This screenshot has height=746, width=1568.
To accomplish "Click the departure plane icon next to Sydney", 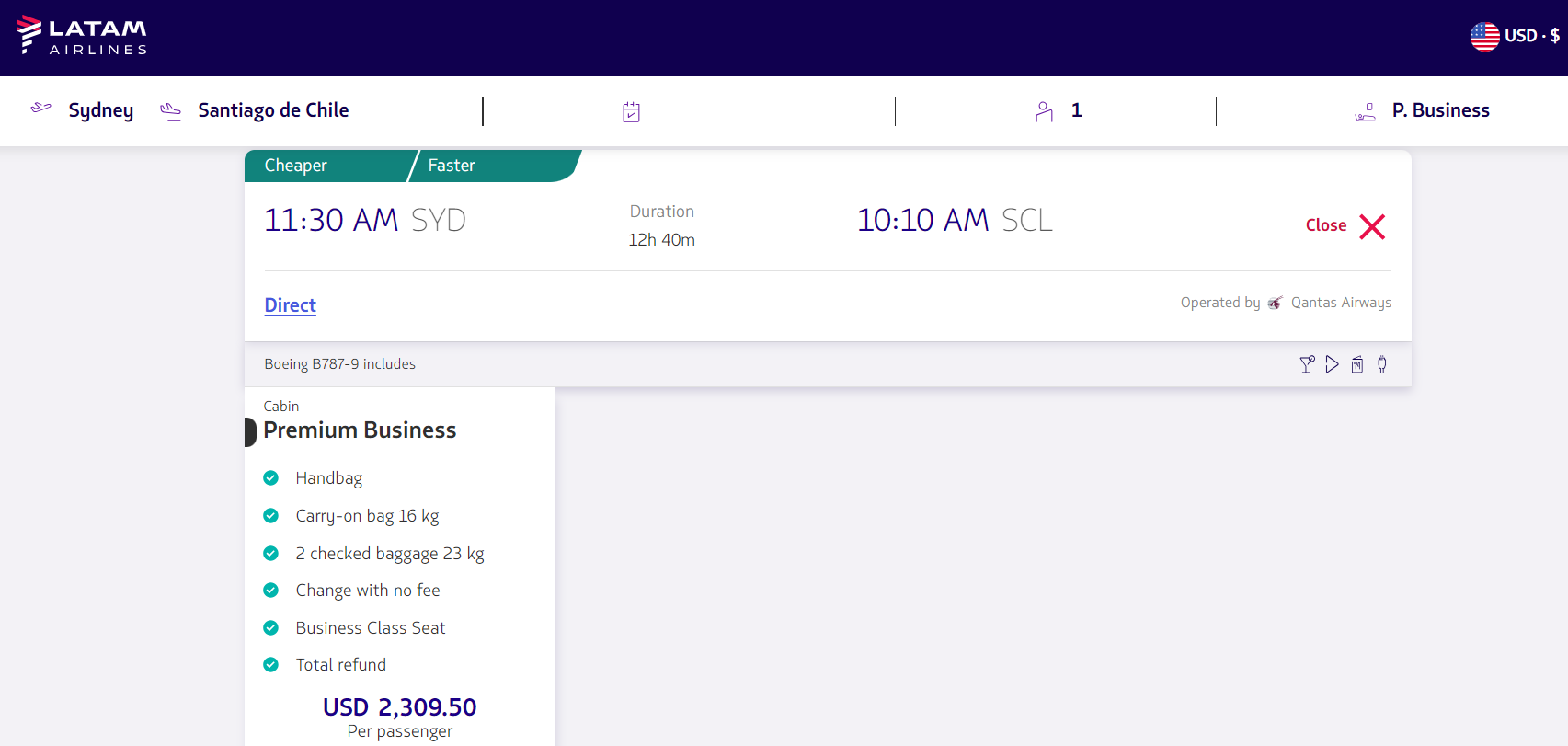I will coord(40,111).
